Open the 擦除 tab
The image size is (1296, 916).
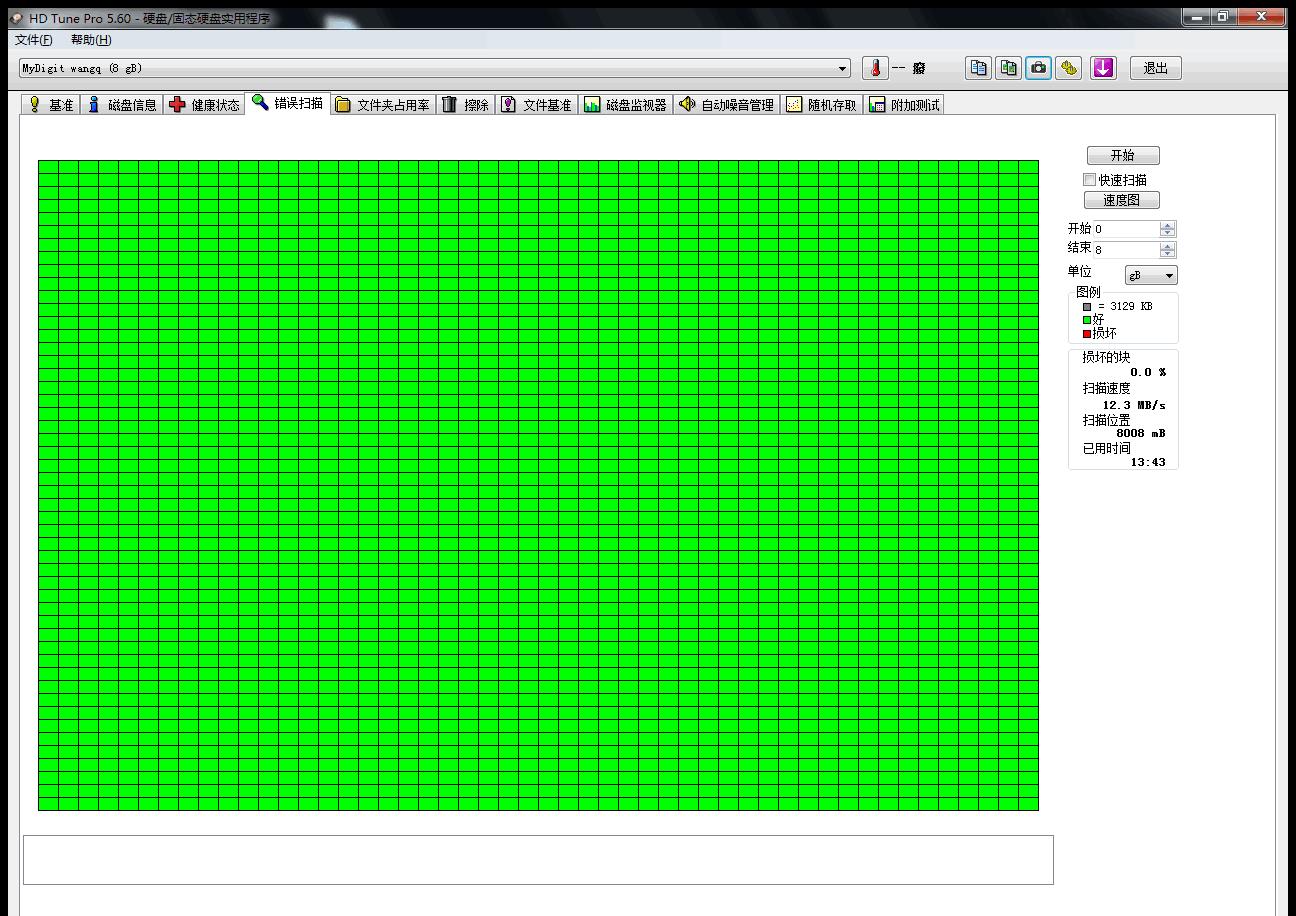point(465,105)
